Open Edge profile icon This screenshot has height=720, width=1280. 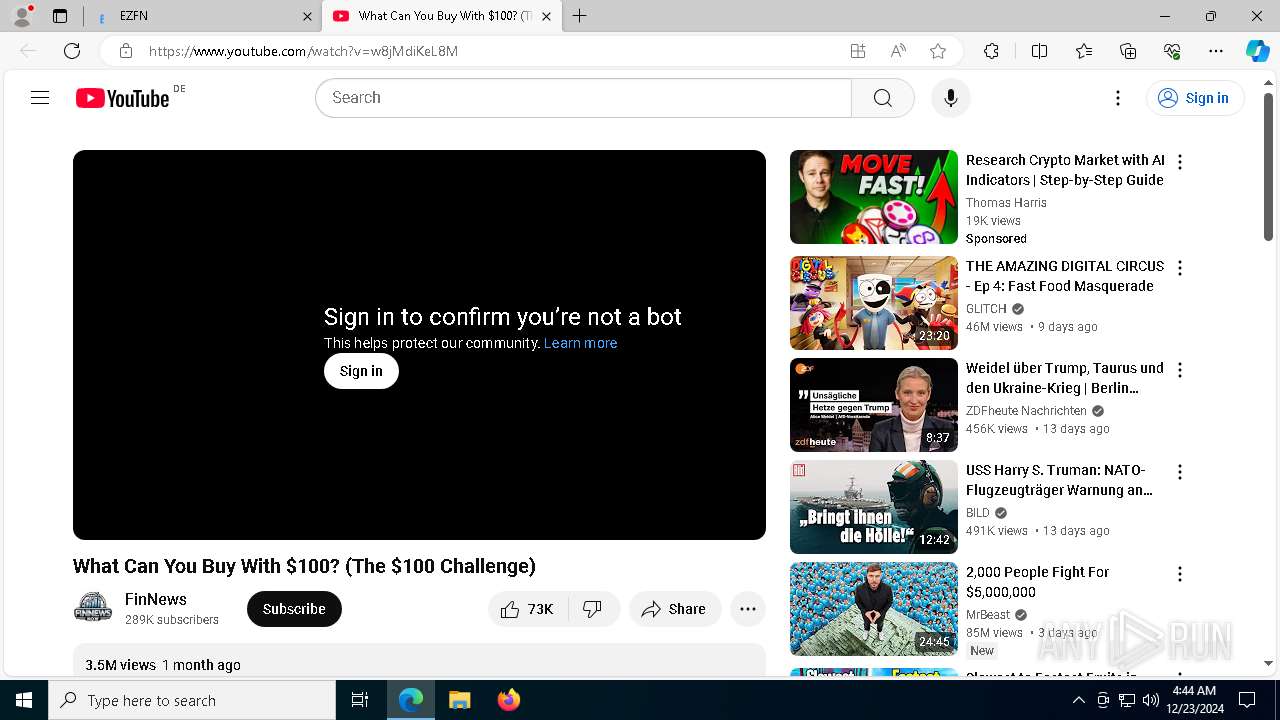(x=22, y=16)
